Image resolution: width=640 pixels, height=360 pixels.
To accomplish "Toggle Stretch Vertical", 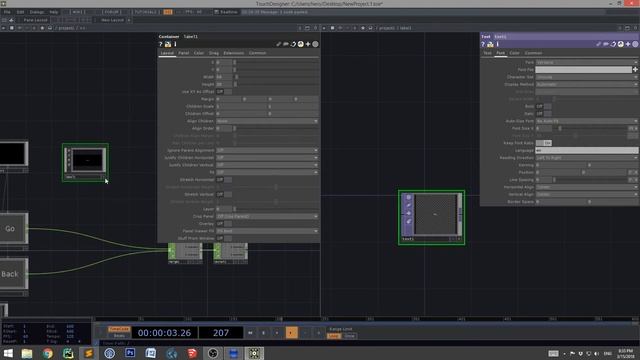I will tap(224, 194).
